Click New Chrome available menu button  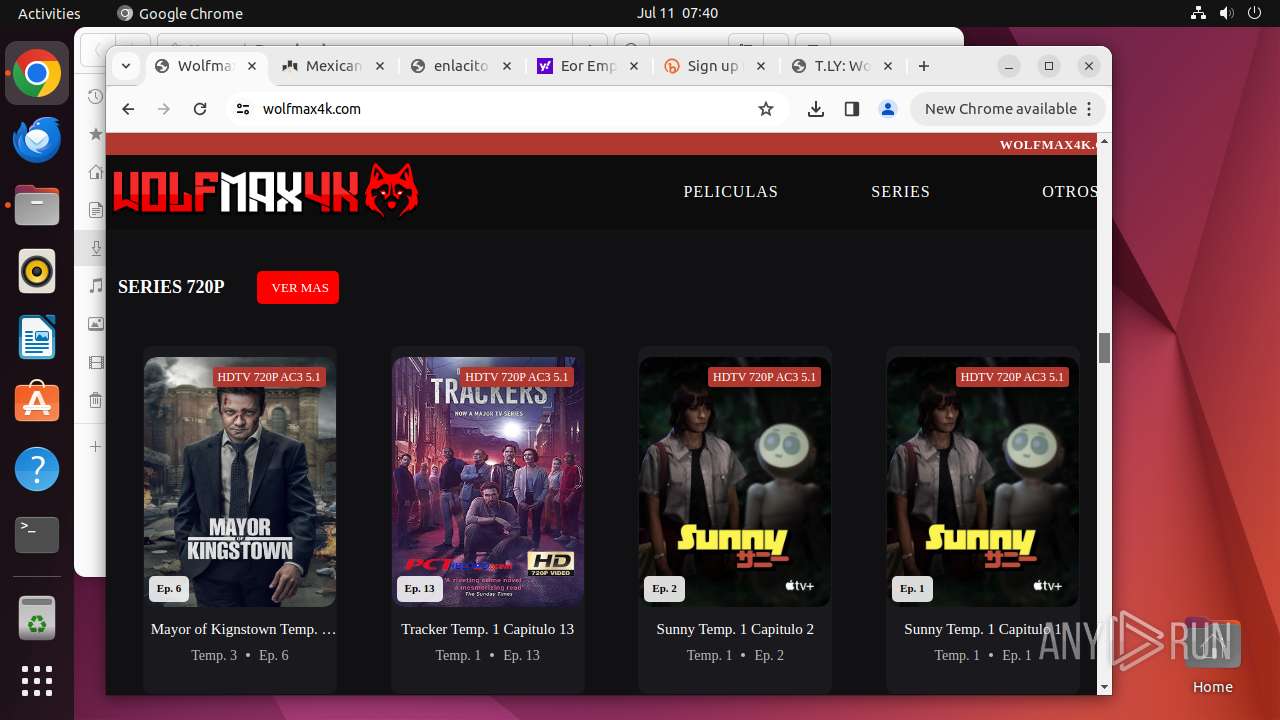pyautogui.click(x=1007, y=109)
